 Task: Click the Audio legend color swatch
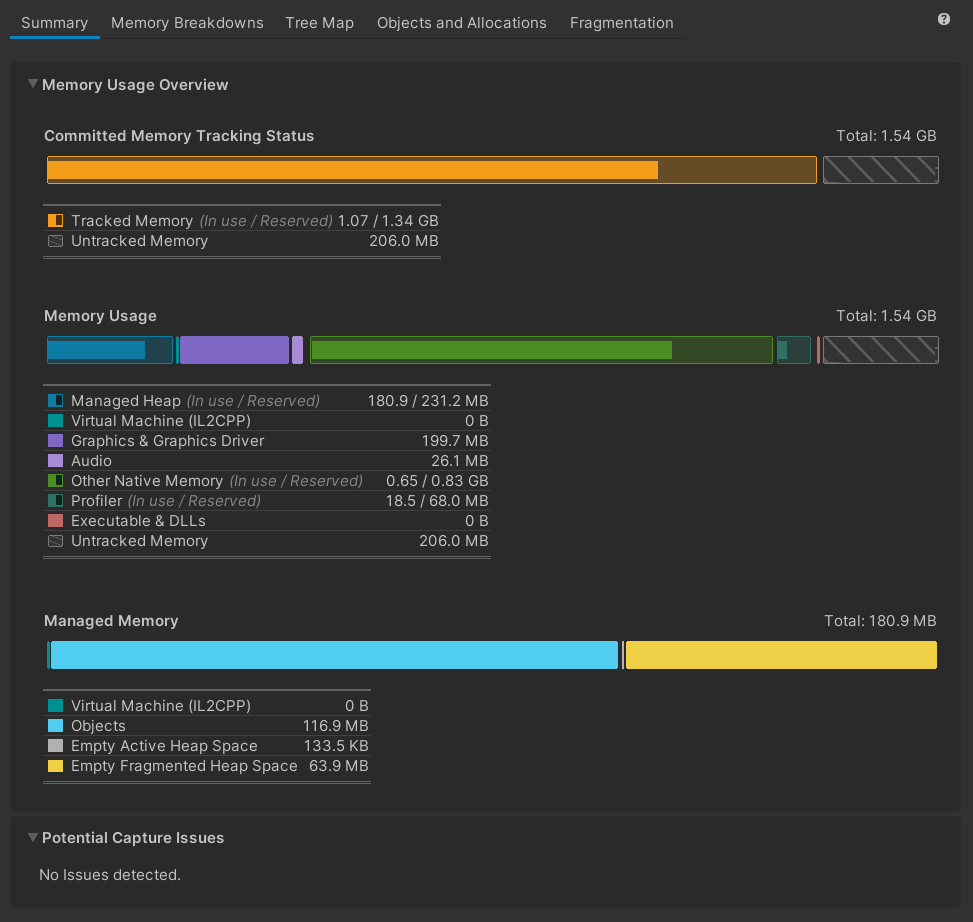pos(56,461)
